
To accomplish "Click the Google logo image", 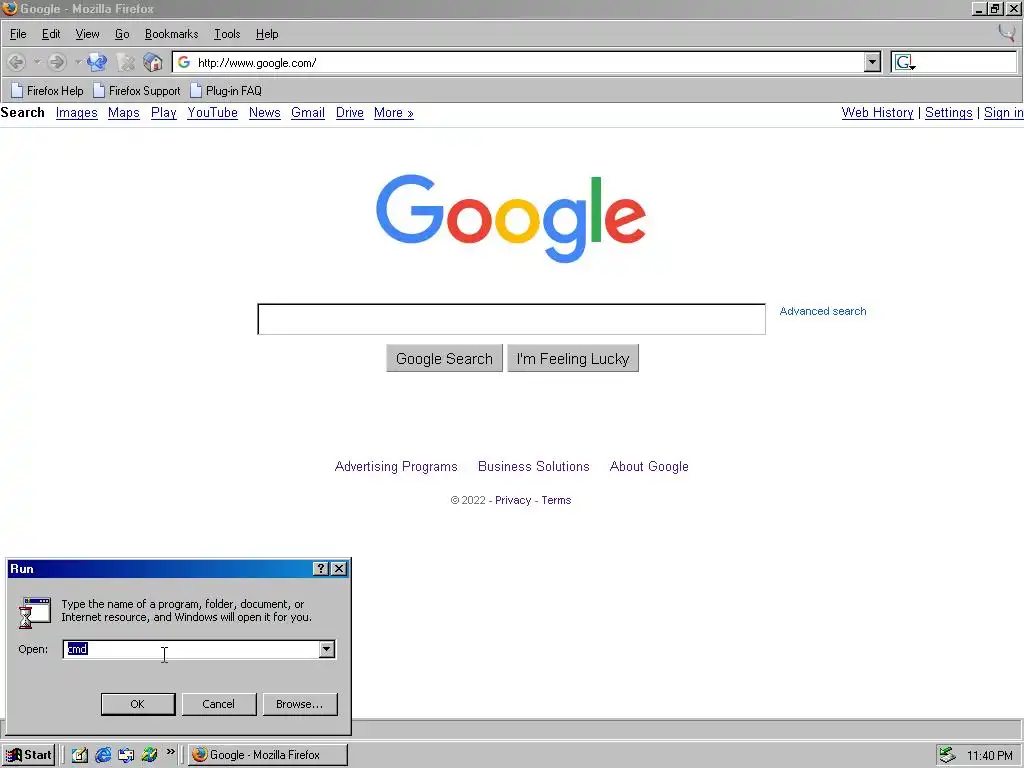I will click(x=511, y=218).
